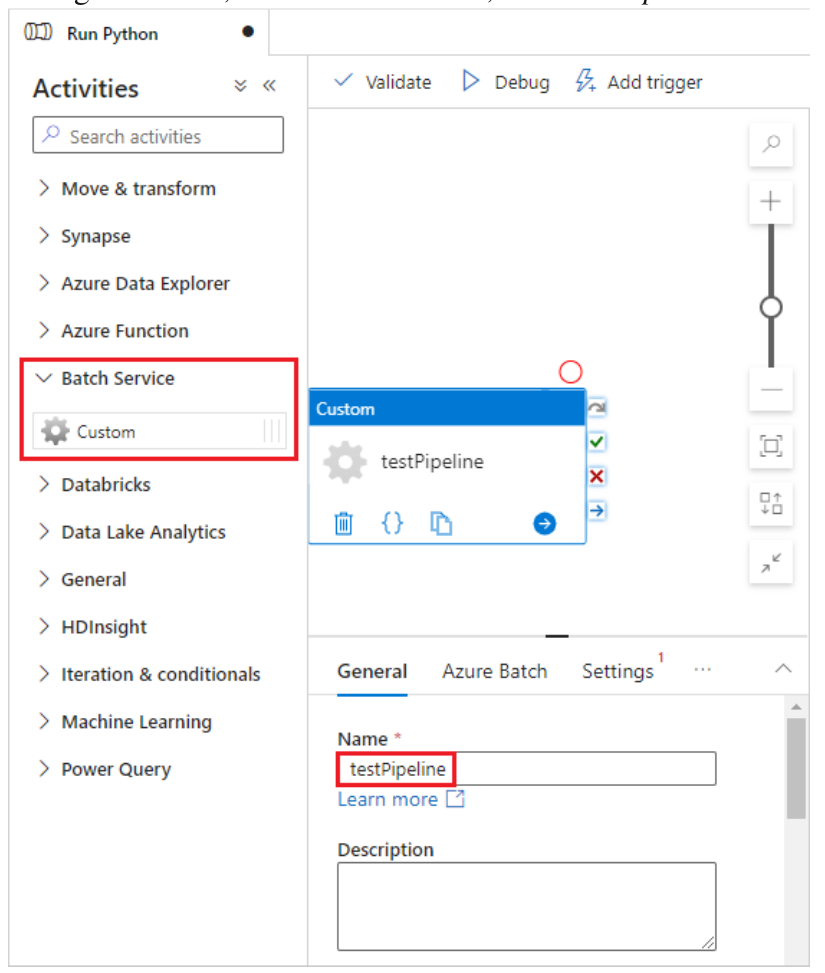This screenshot has height=973, width=825.
Task: Switch to the Azure Batch tab
Action: point(494,671)
